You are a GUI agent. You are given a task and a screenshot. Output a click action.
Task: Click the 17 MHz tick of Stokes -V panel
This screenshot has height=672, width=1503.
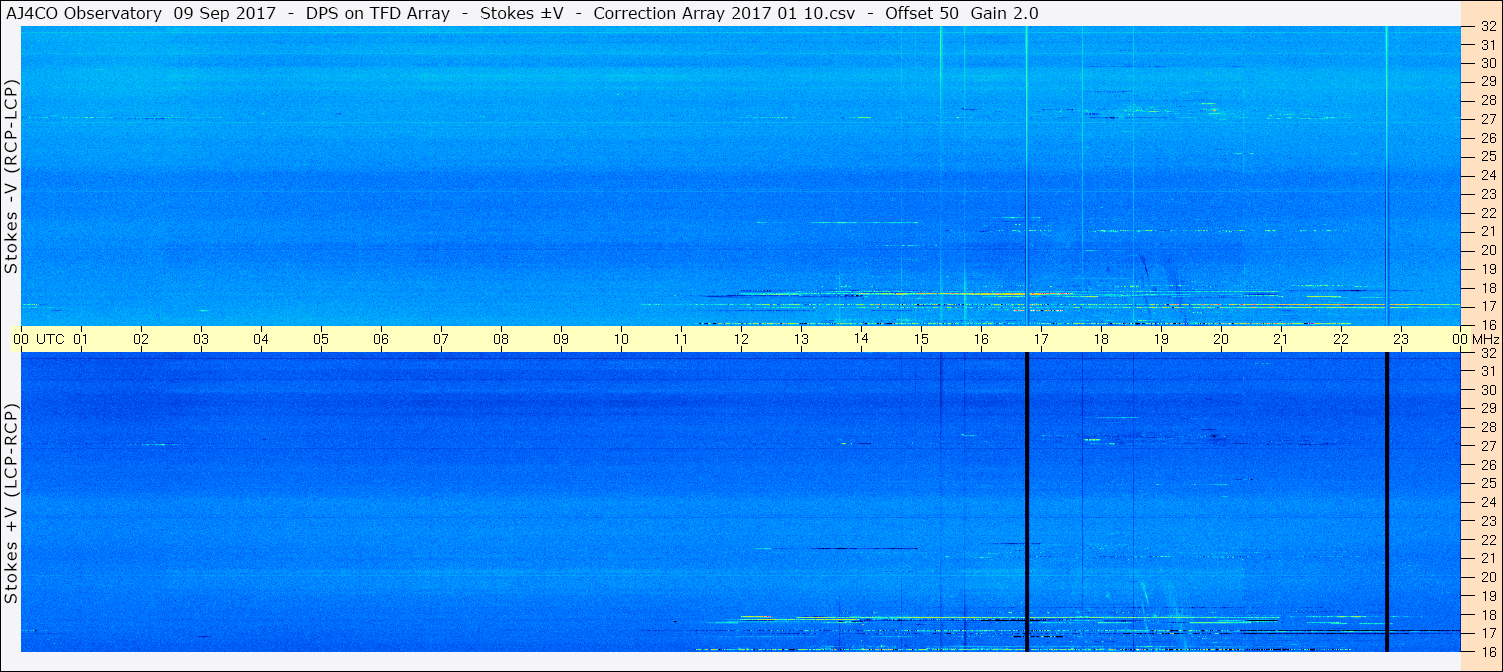1487,306
